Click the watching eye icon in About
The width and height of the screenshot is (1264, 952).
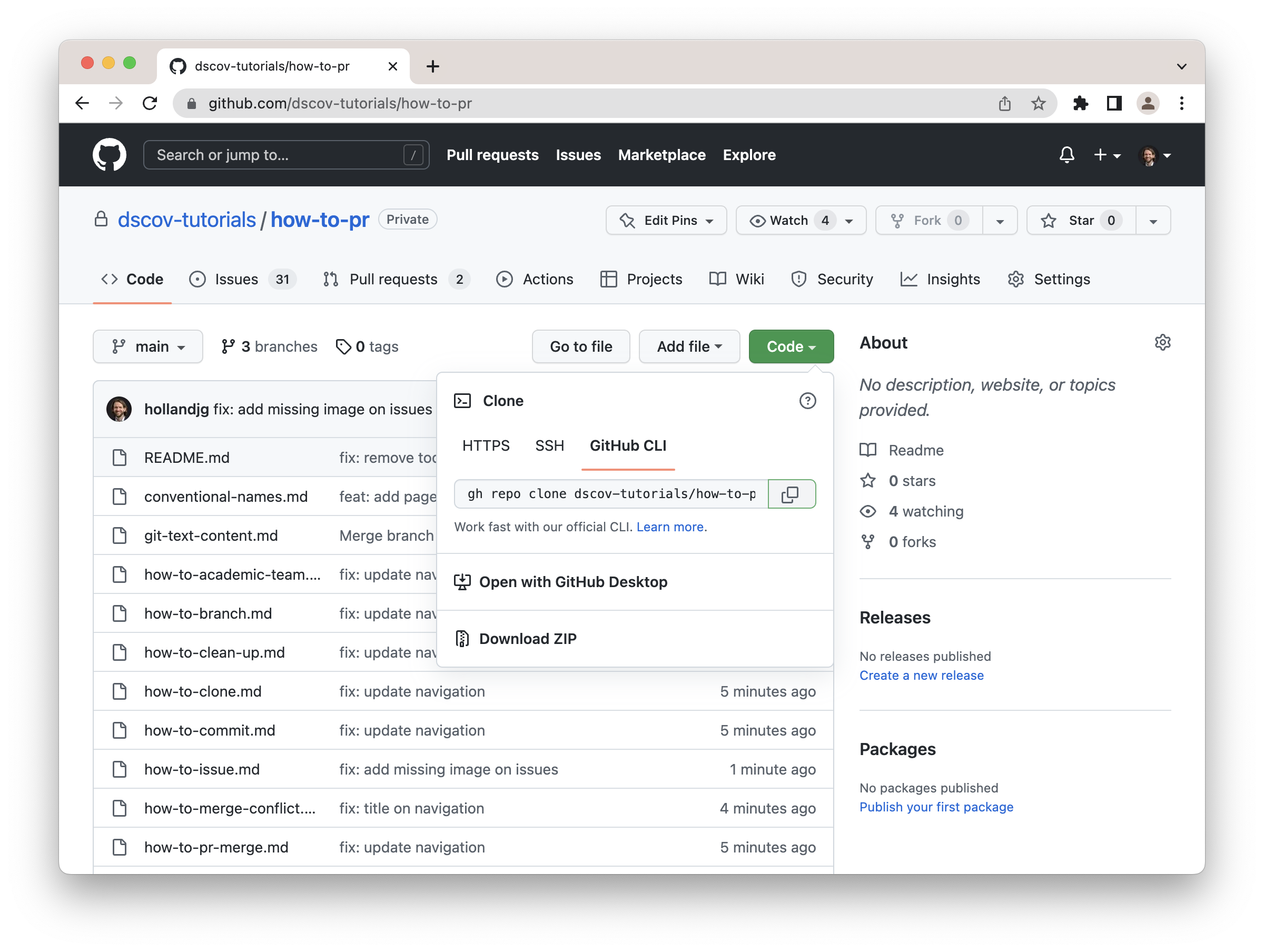click(867, 511)
